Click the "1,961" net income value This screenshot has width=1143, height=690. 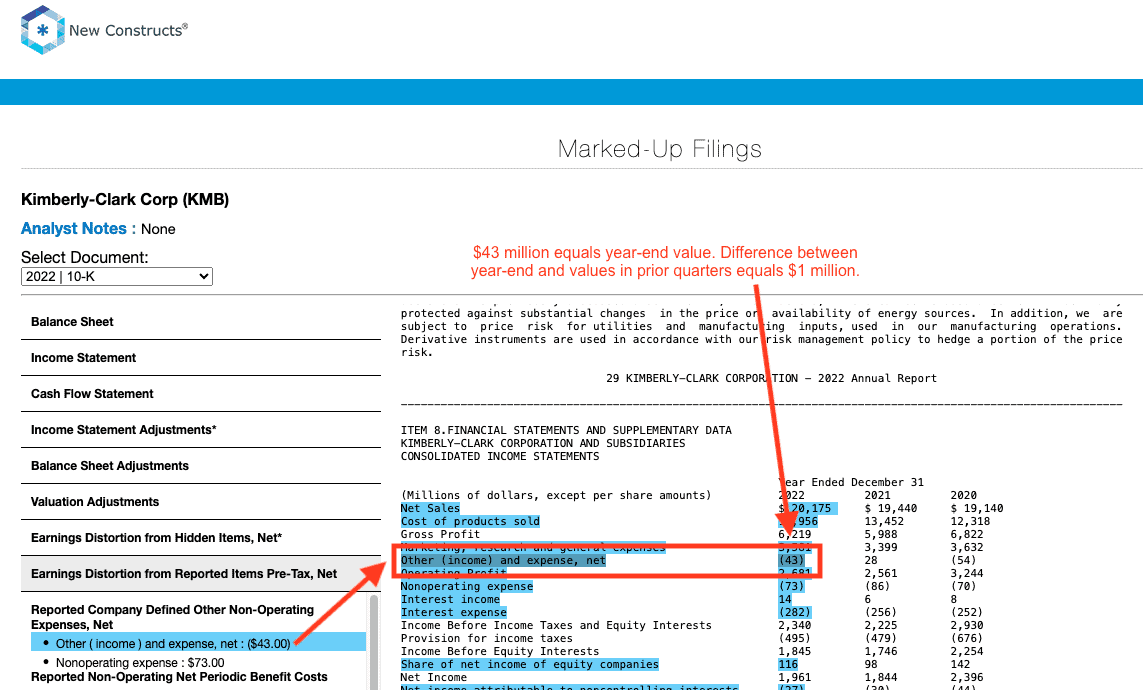click(x=795, y=678)
